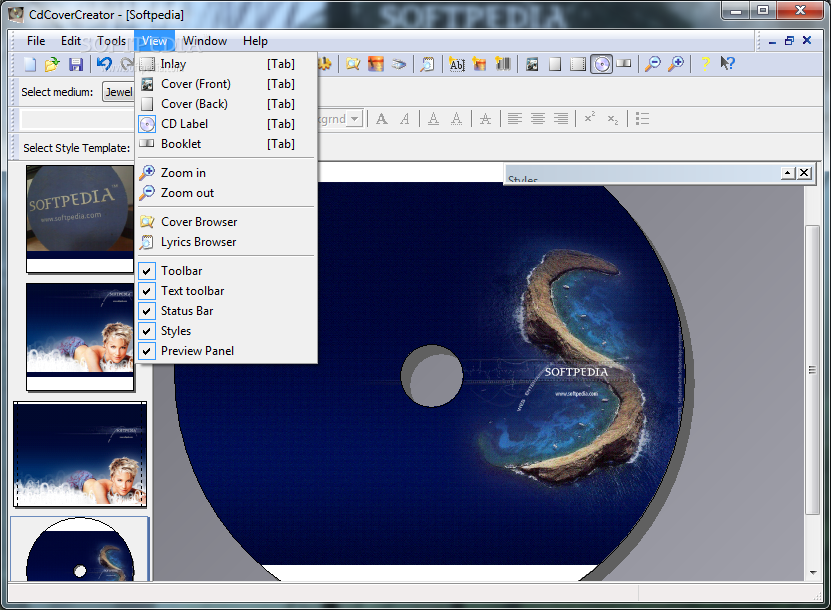
Task: Click the Undo arrow icon
Action: (104, 64)
